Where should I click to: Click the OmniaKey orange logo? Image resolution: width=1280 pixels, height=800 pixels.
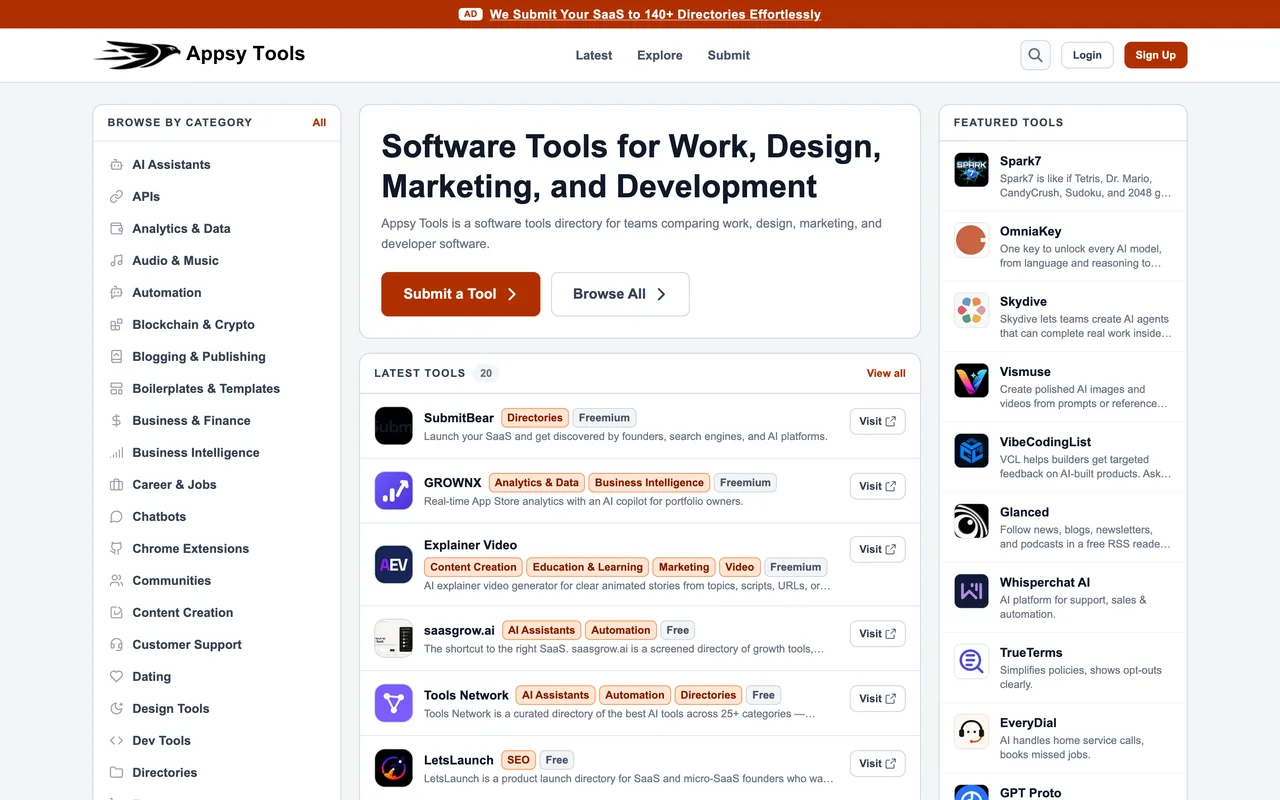(x=971, y=240)
